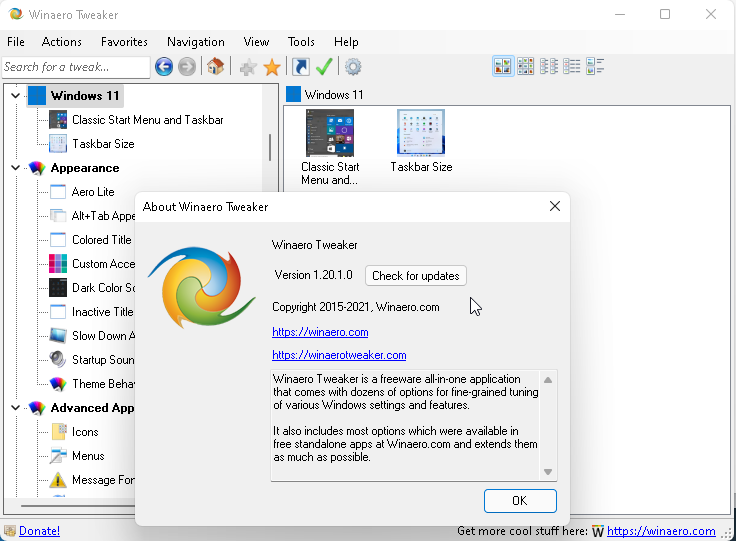Open the Help menu
The width and height of the screenshot is (736, 541).
(346, 42)
